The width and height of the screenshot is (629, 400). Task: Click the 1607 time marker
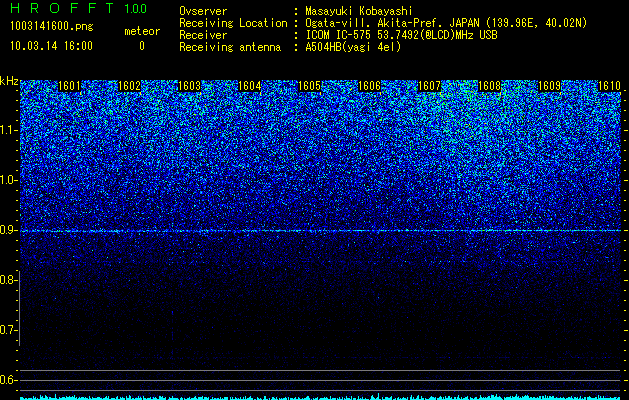point(429,86)
